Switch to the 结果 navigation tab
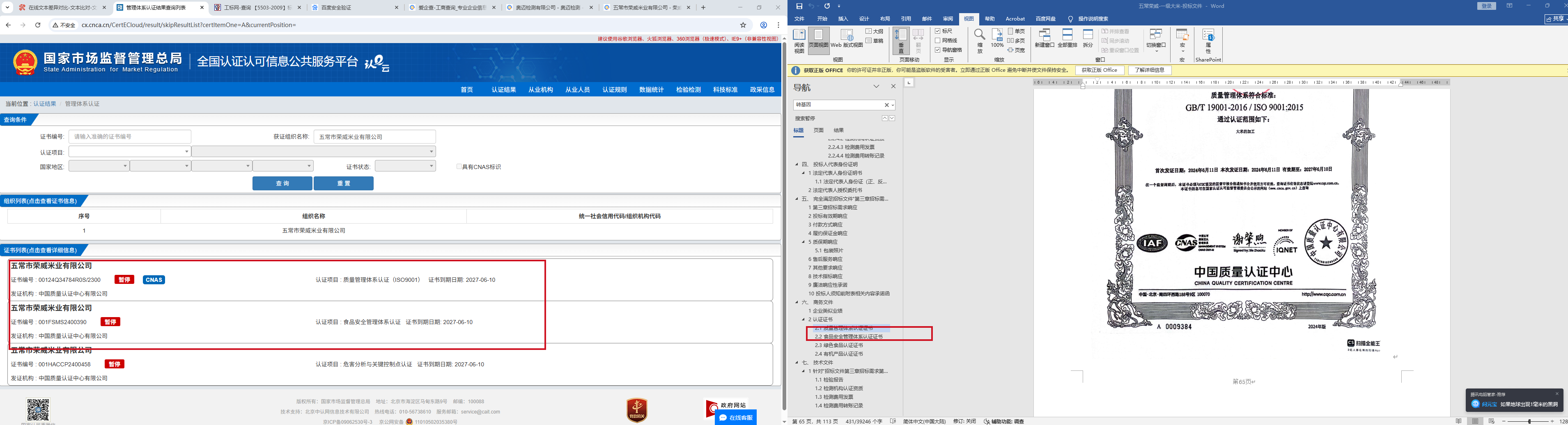1568x425 pixels. click(x=839, y=130)
